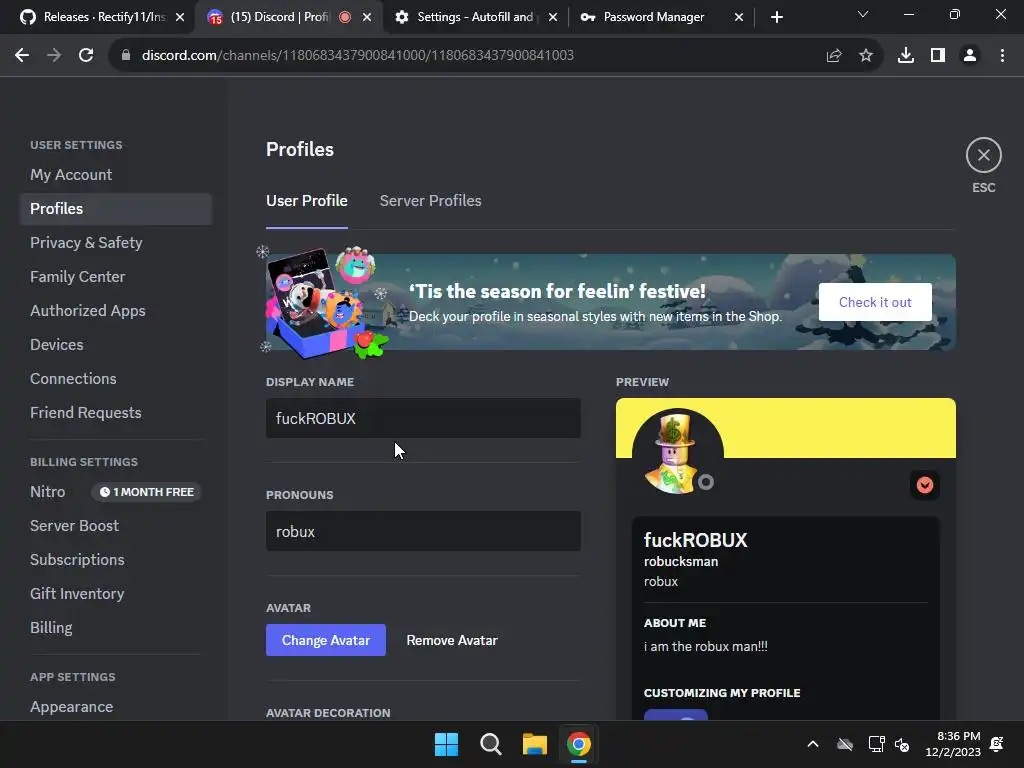This screenshot has width=1024, height=768.
Task: Open Appearance settings
Action: (116, 707)
